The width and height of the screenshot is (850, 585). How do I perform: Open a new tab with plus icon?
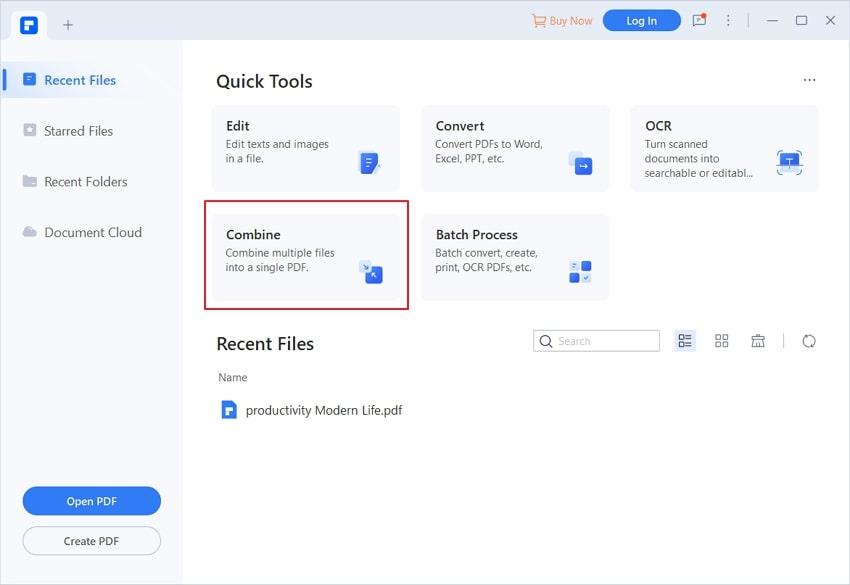pyautogui.click(x=68, y=25)
